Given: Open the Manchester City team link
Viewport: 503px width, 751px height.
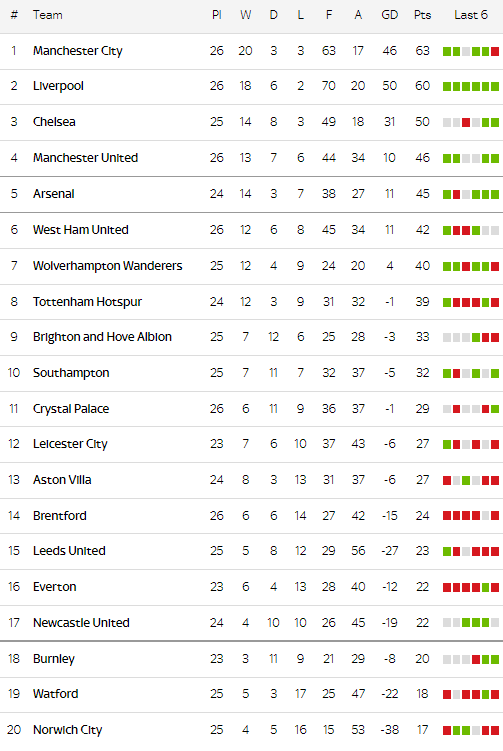Looking at the screenshot, I should (x=78, y=51).
